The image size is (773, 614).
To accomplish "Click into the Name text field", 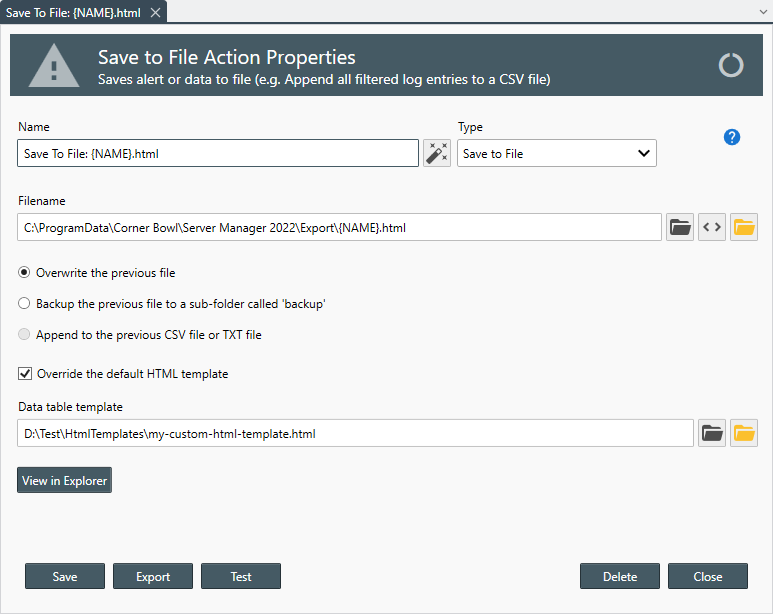I will pyautogui.click(x=218, y=153).
